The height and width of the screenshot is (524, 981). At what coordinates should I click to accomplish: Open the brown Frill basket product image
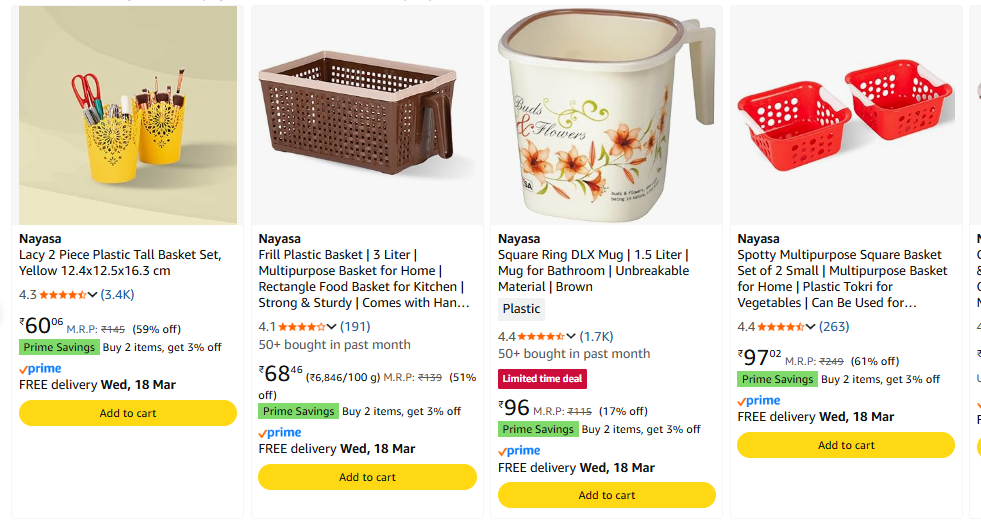pyautogui.click(x=368, y=115)
